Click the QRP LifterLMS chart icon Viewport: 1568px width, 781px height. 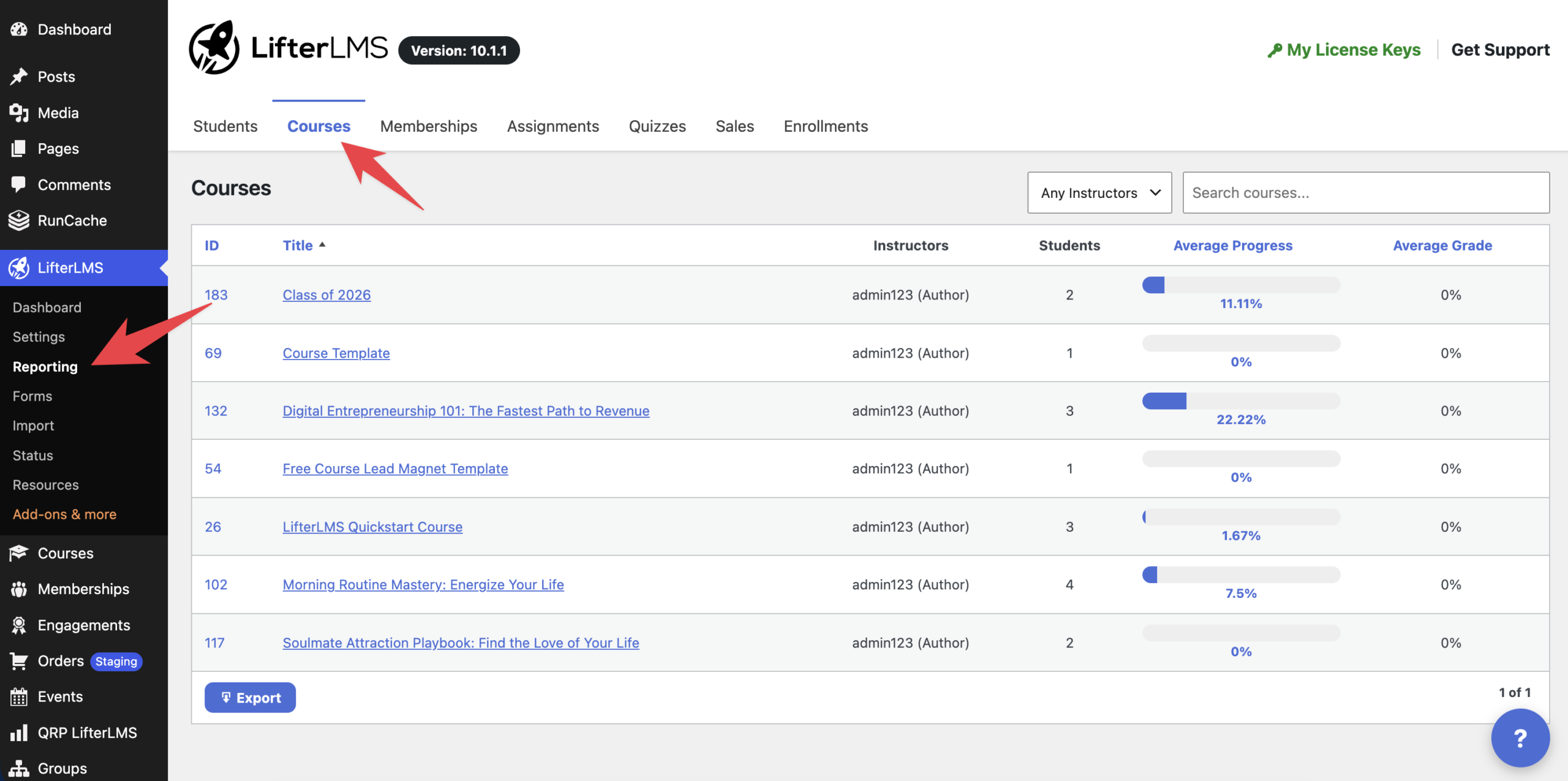(x=19, y=733)
